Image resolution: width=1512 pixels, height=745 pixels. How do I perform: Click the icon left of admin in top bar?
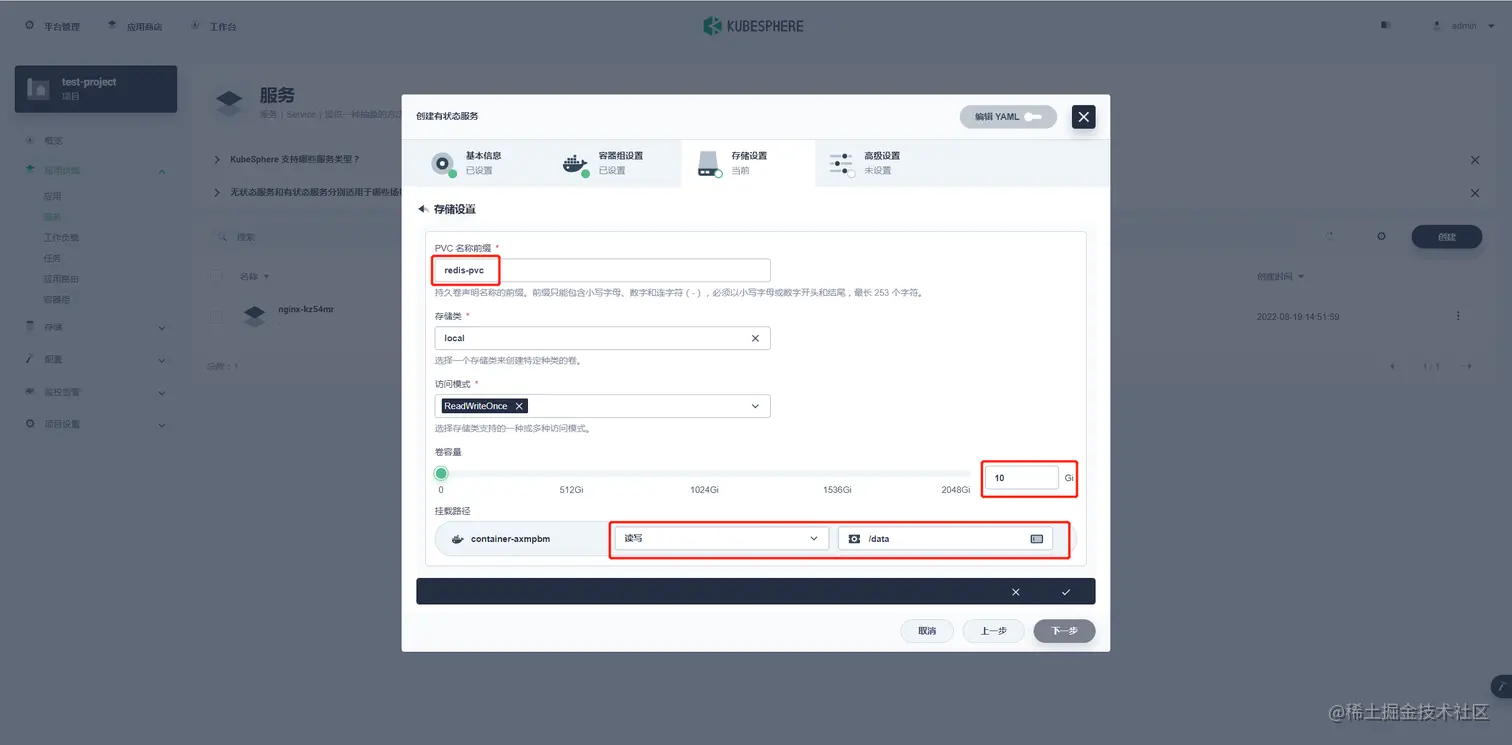coord(1386,26)
